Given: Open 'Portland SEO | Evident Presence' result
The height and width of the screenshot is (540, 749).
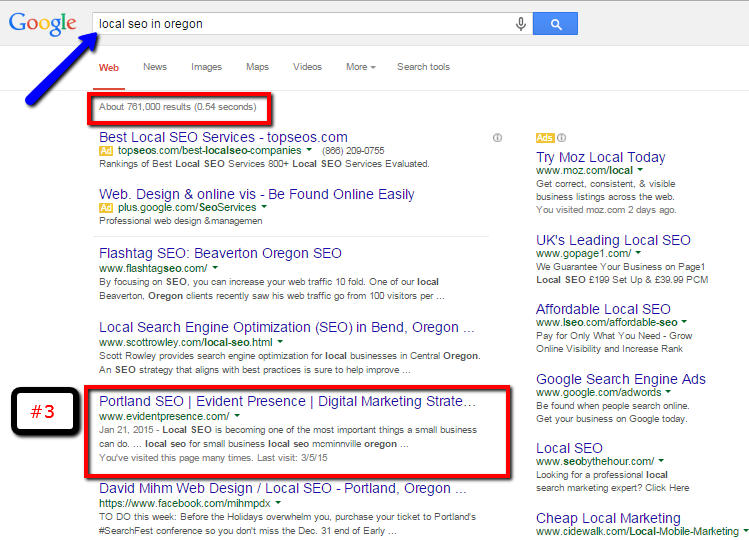Looking at the screenshot, I should tap(288, 401).
